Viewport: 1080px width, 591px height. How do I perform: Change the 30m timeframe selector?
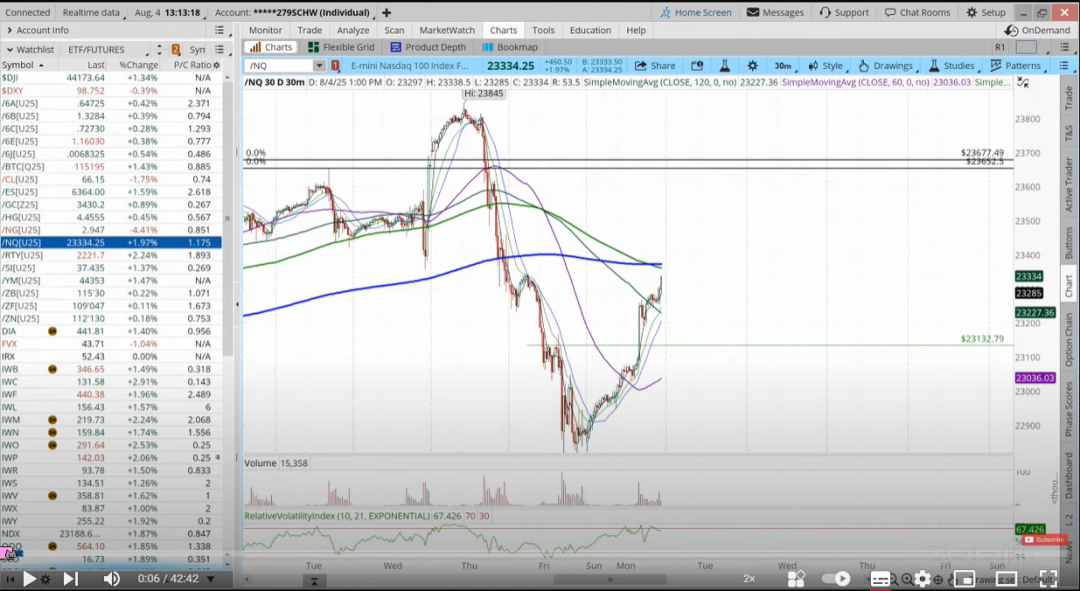point(784,65)
